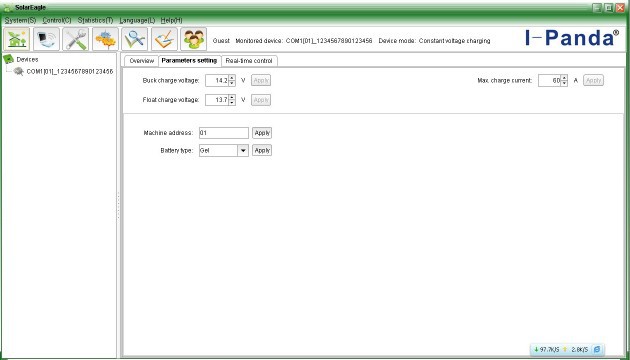This screenshot has height=360, width=630.
Task: Click the notepad with pencil icon
Action: (x=164, y=39)
